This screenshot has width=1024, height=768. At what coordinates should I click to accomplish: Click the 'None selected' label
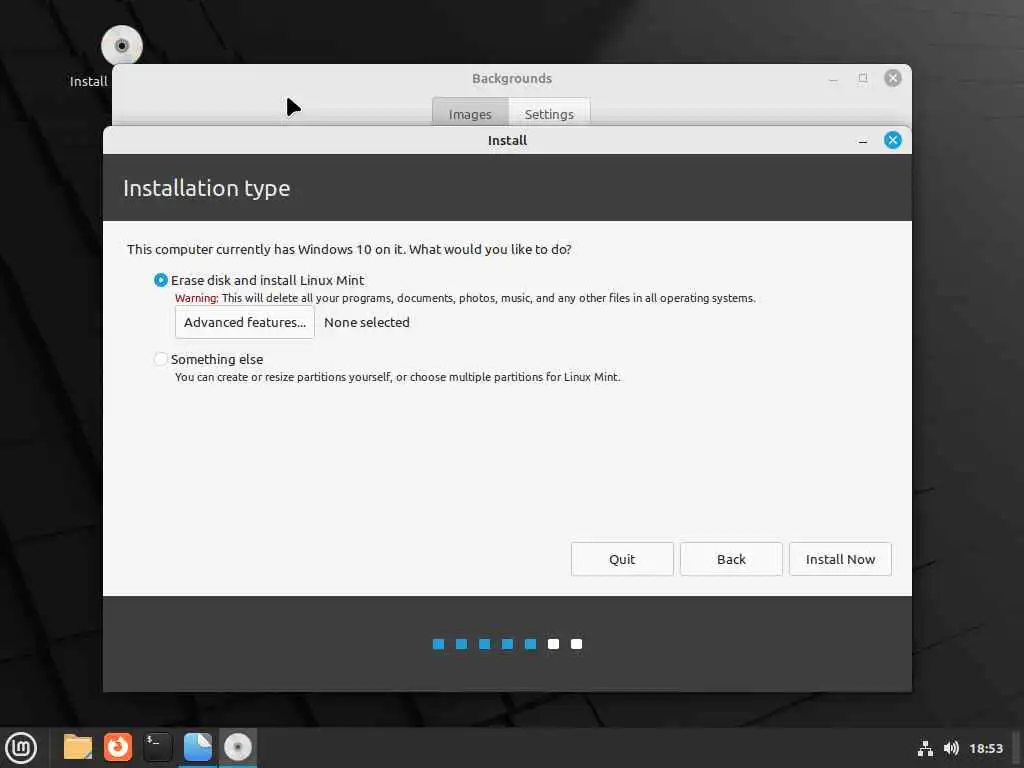[x=366, y=323]
